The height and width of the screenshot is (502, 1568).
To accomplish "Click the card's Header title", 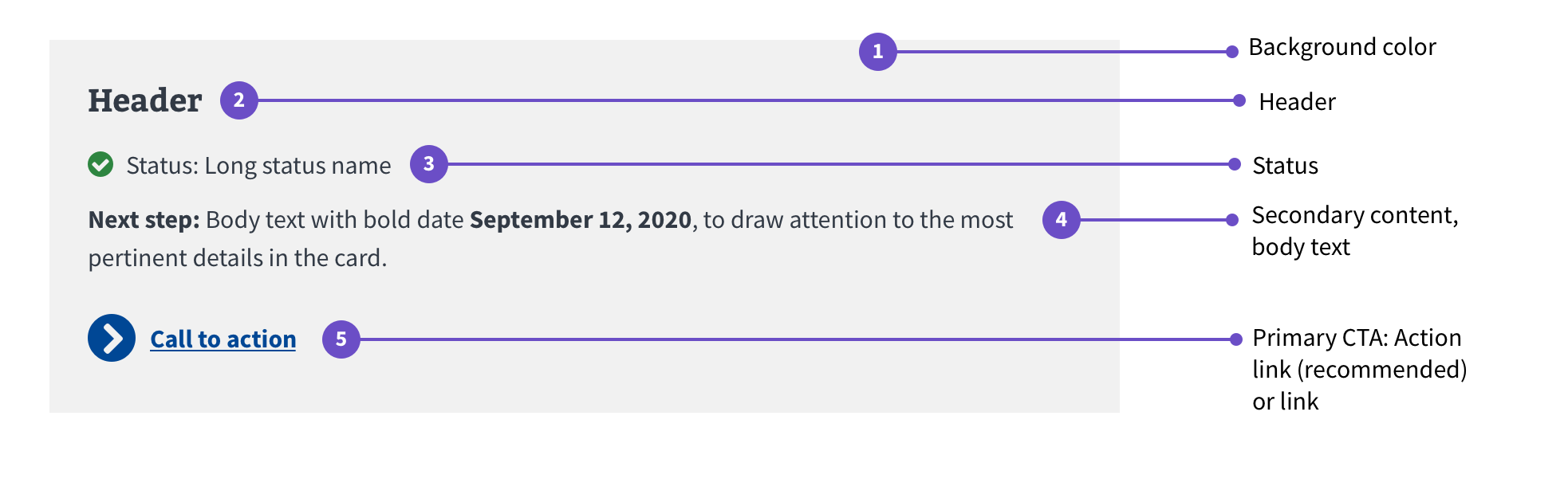I will click(x=145, y=100).
